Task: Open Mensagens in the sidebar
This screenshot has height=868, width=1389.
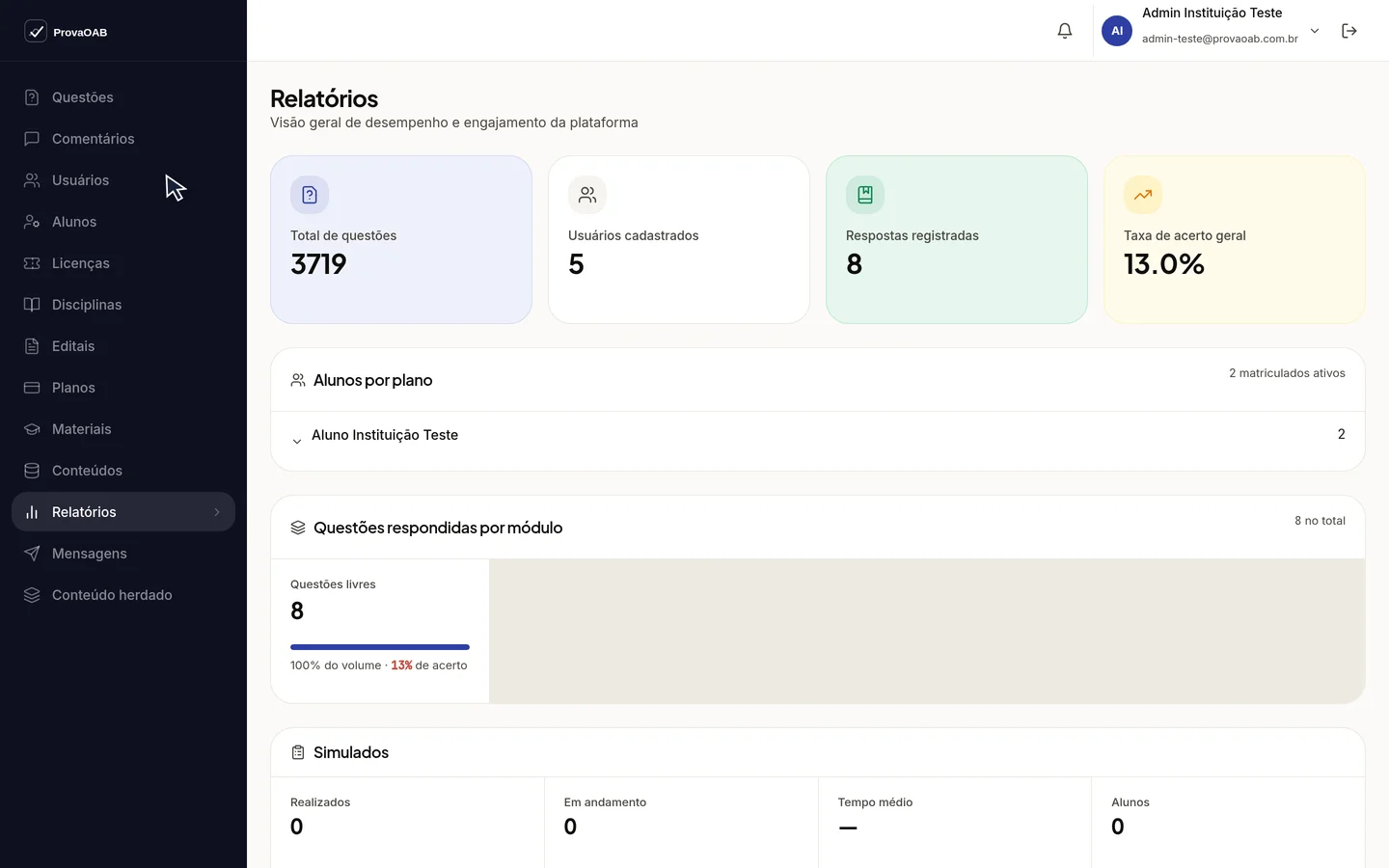Action: [123, 554]
